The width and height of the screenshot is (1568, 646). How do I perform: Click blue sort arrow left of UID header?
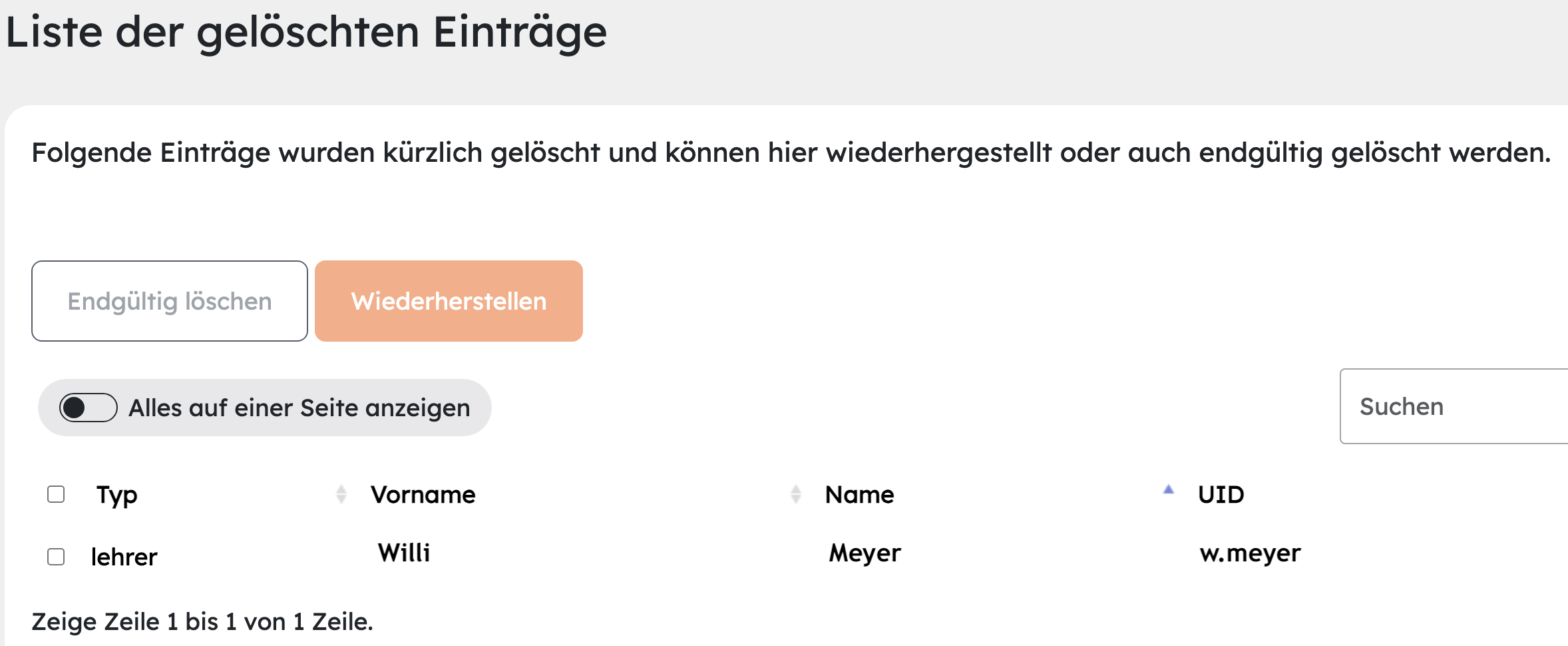1169,490
